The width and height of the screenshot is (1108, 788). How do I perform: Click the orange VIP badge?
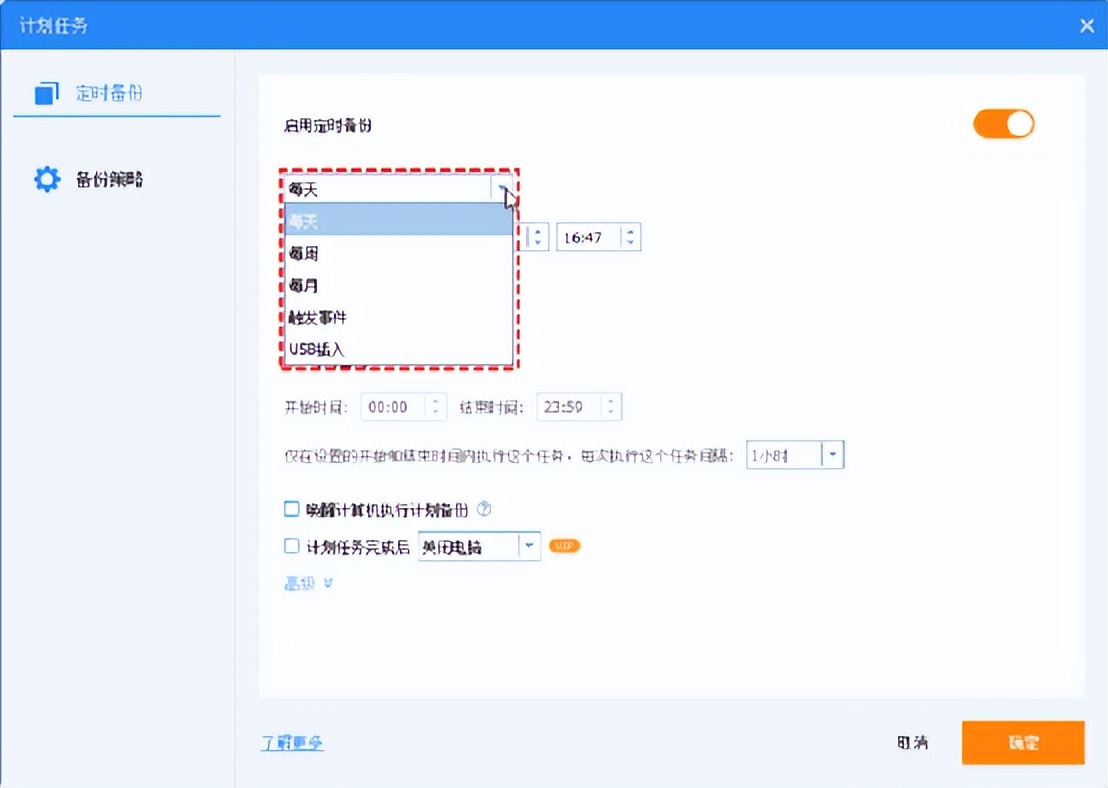click(564, 546)
